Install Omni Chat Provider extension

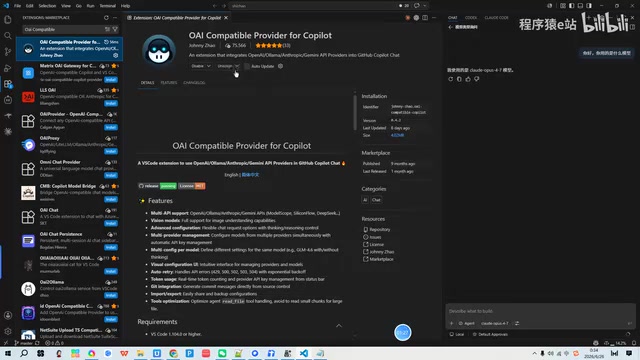click(x=111, y=176)
